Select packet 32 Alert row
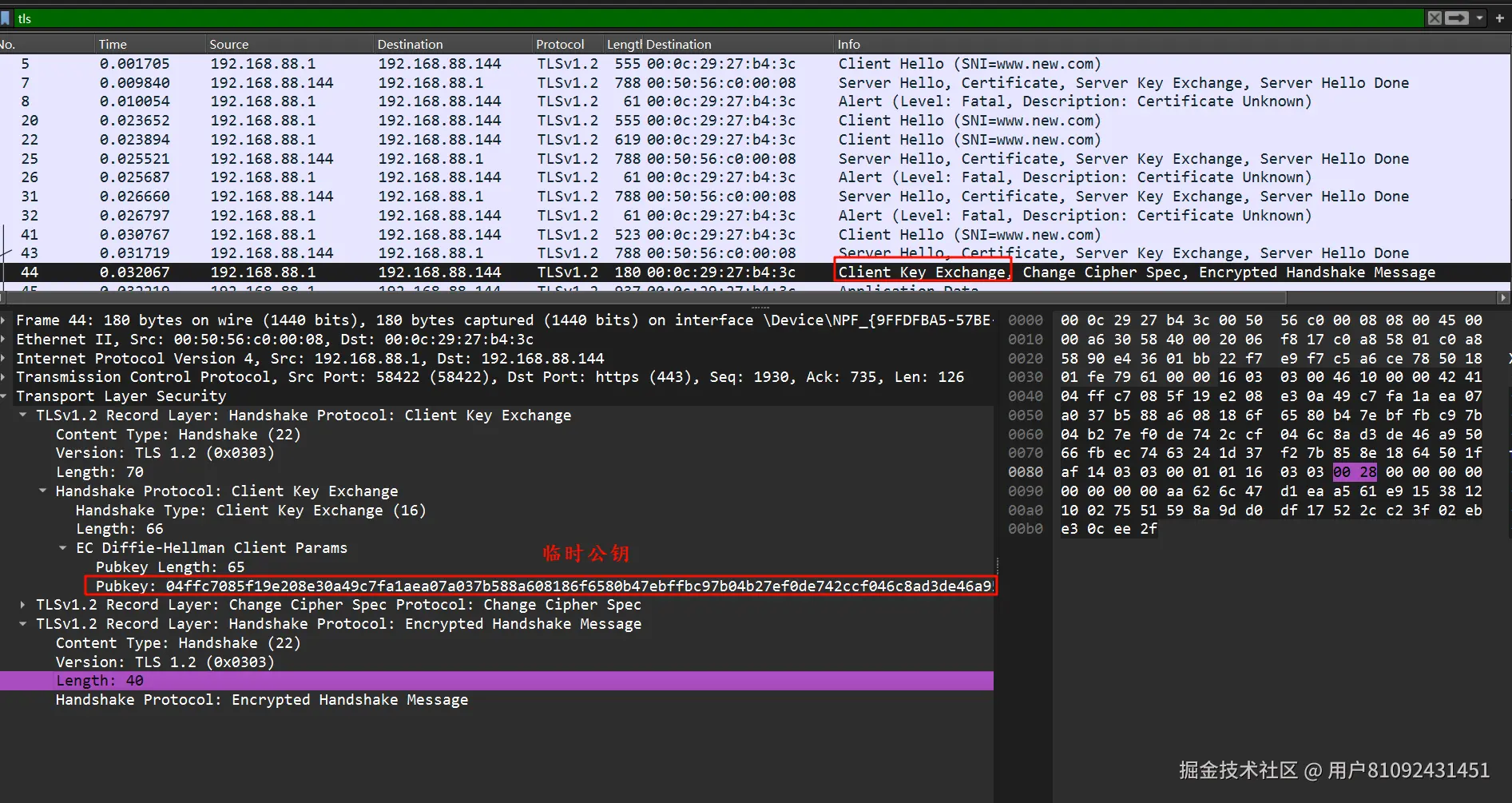This screenshot has width=1512, height=803. (755, 216)
